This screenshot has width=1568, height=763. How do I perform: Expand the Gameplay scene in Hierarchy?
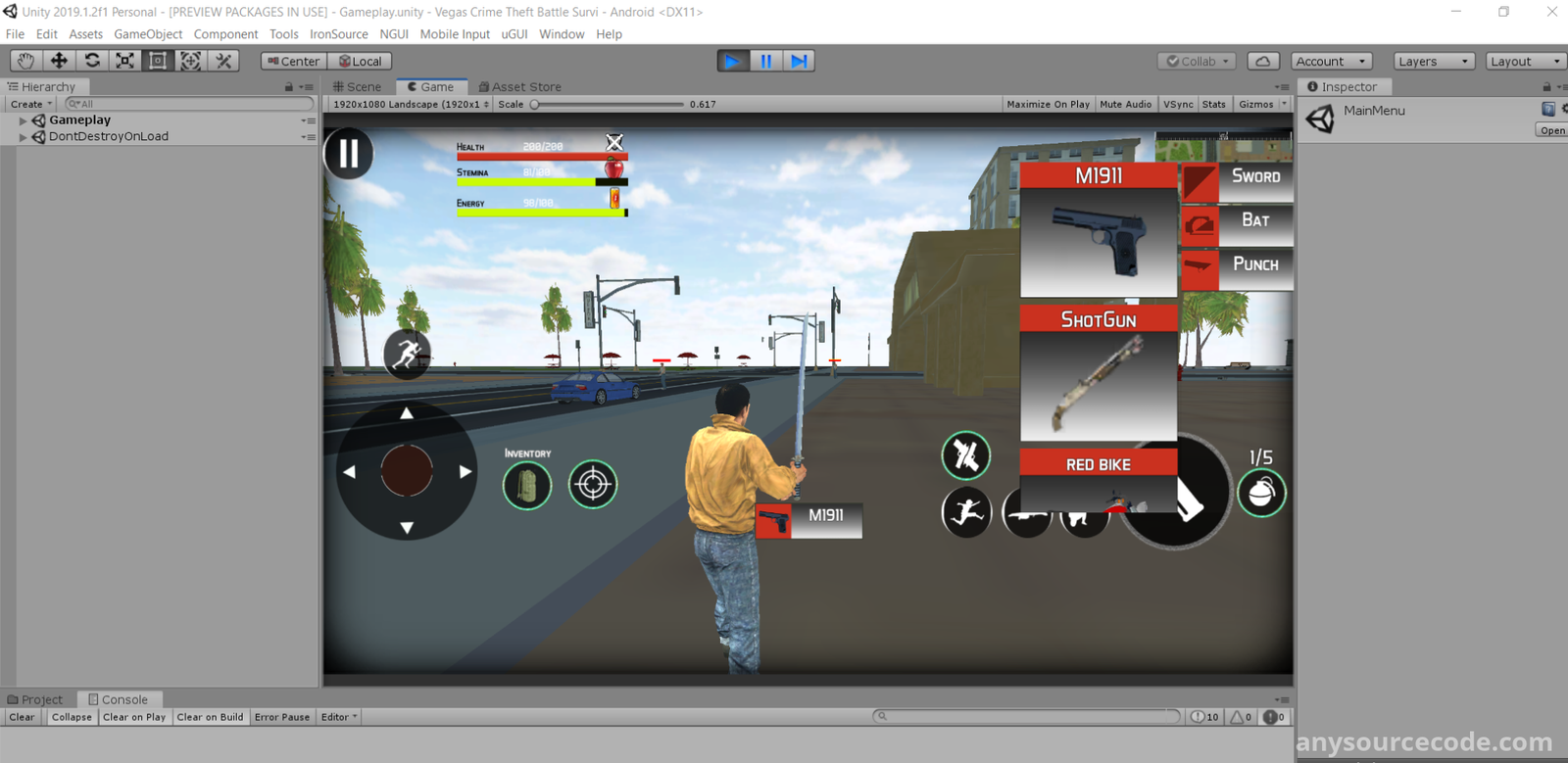click(23, 120)
